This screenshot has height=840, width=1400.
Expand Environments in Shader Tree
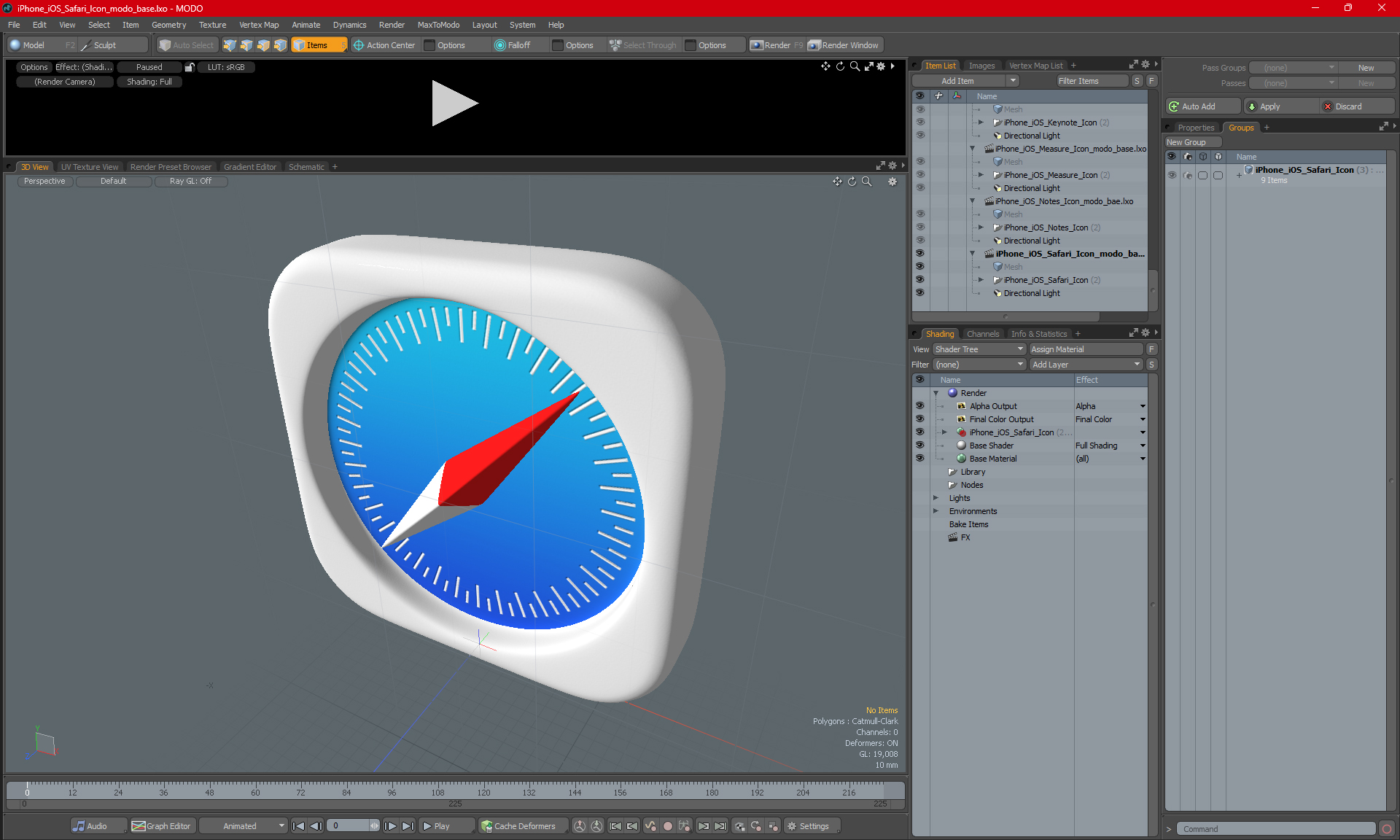[x=936, y=511]
